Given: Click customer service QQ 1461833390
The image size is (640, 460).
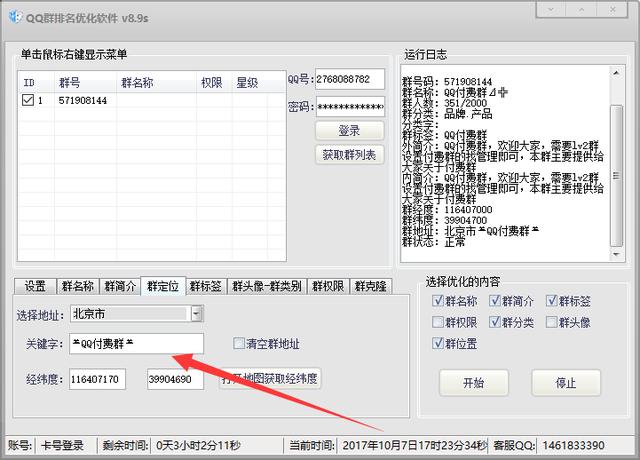Looking at the screenshot, I should [x=573, y=445].
